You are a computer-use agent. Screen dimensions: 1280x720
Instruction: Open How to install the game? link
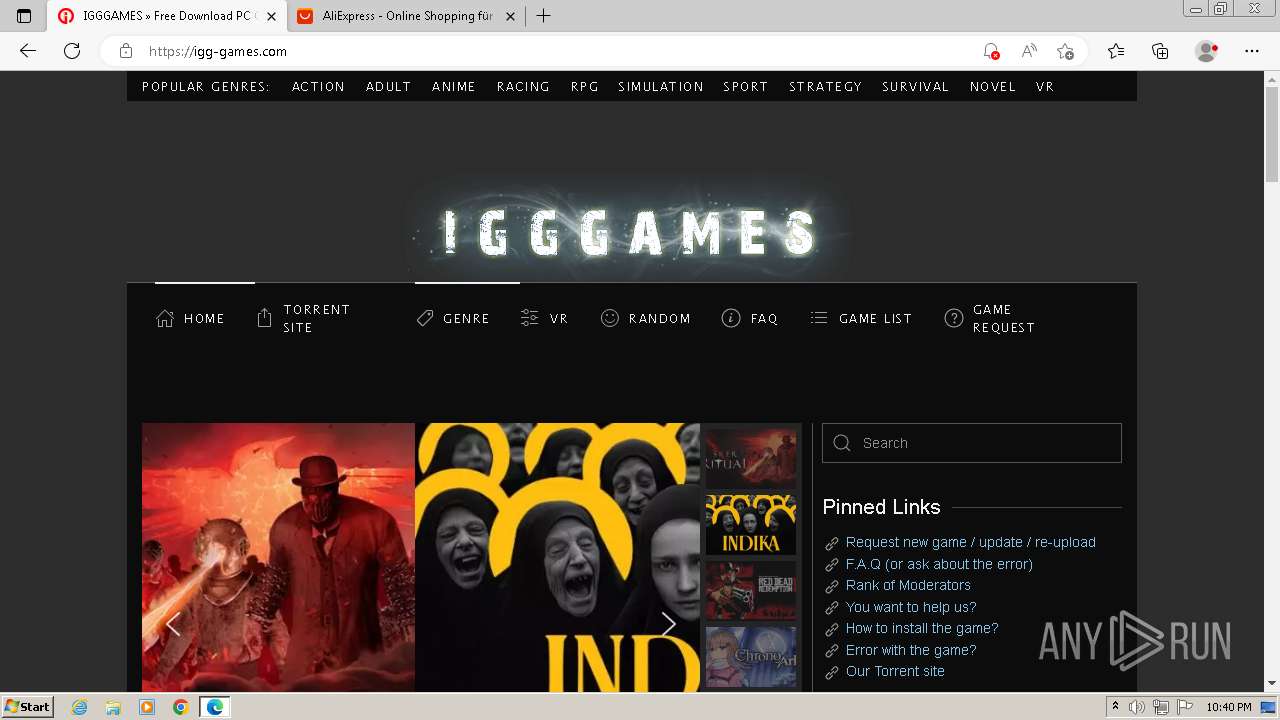point(922,628)
